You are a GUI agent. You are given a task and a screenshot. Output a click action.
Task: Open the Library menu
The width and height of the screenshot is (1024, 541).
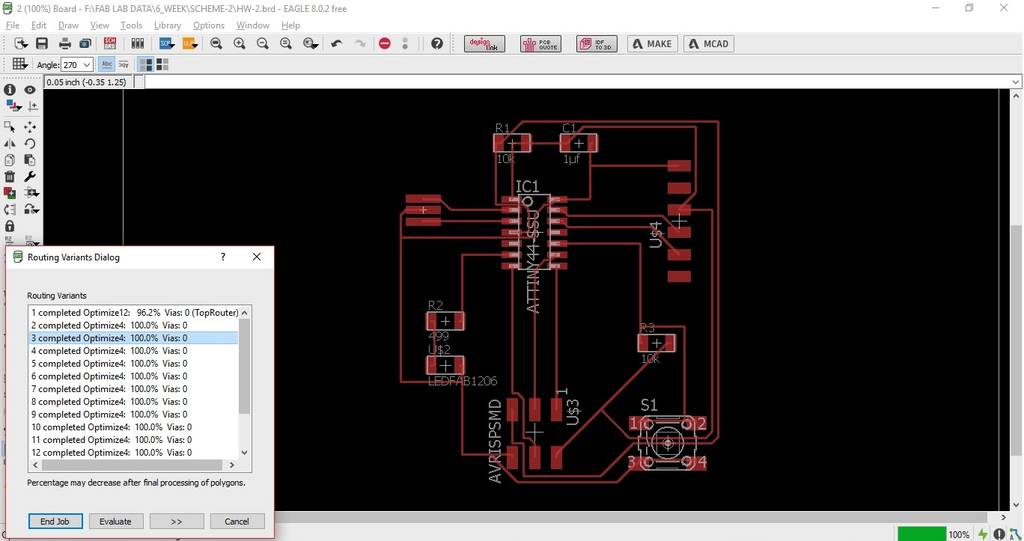(167, 25)
